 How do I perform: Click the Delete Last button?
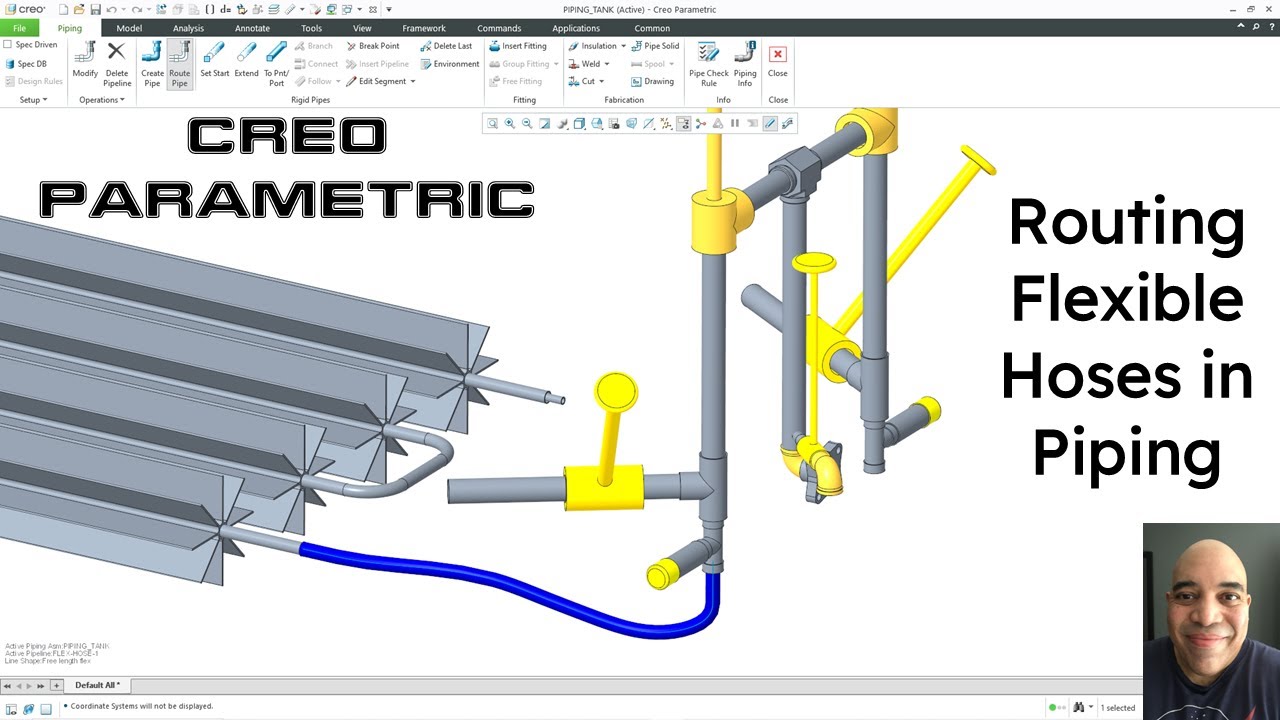click(446, 46)
